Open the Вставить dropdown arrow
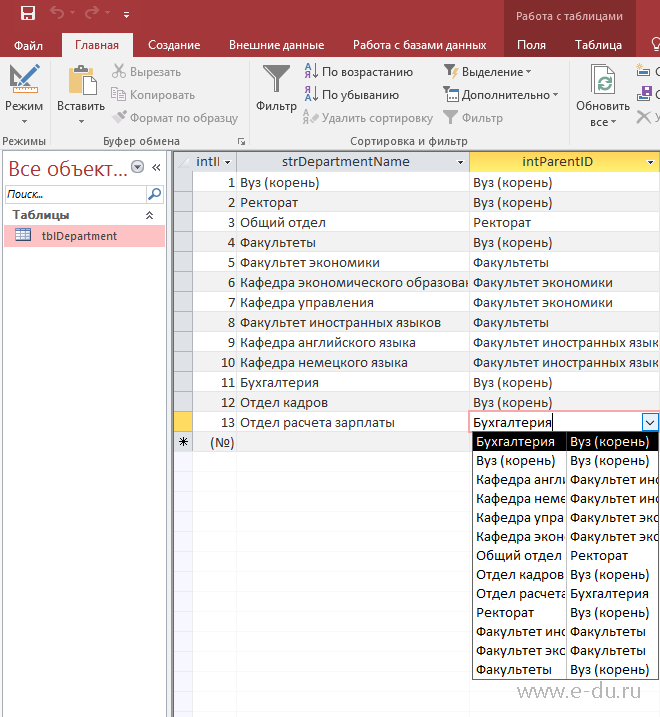660x717 pixels. 81,122
